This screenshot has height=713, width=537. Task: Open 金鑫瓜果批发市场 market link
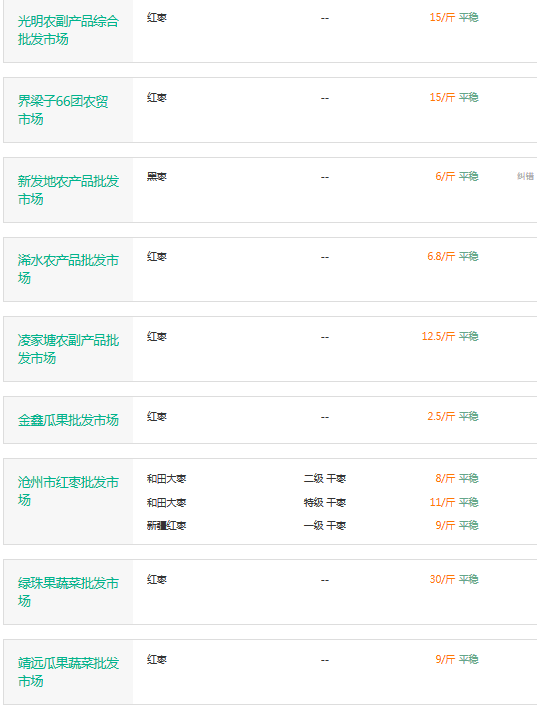pyautogui.click(x=68, y=420)
